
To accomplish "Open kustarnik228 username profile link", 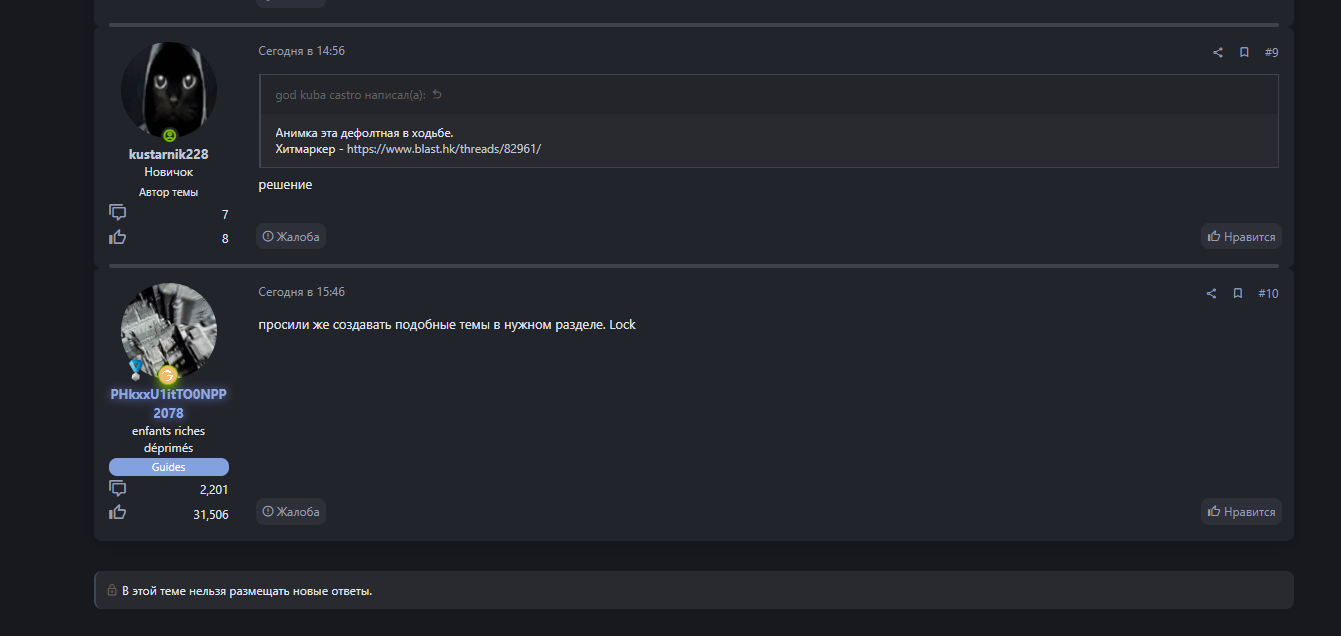I will (x=168, y=154).
